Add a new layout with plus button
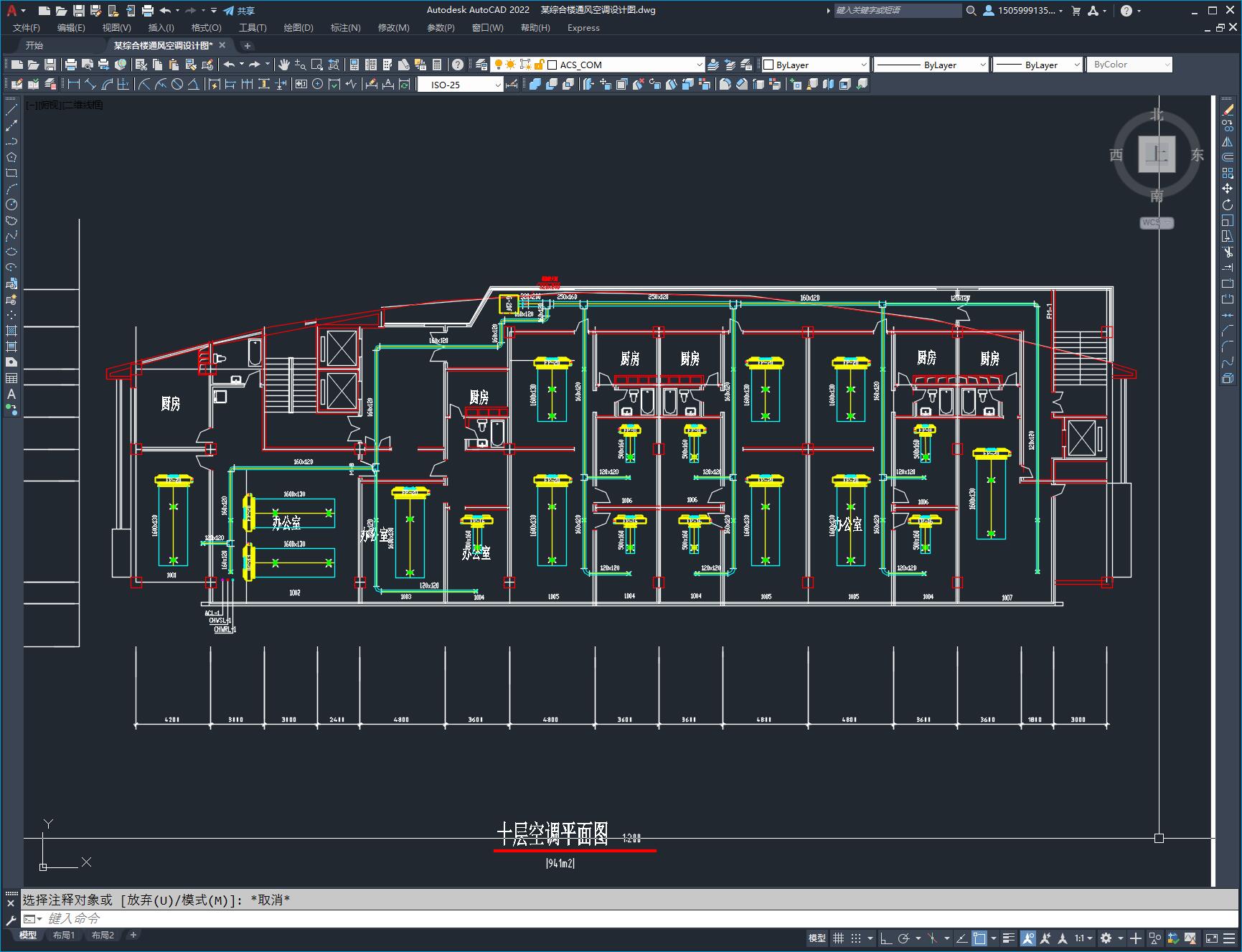1242x952 pixels. [133, 935]
